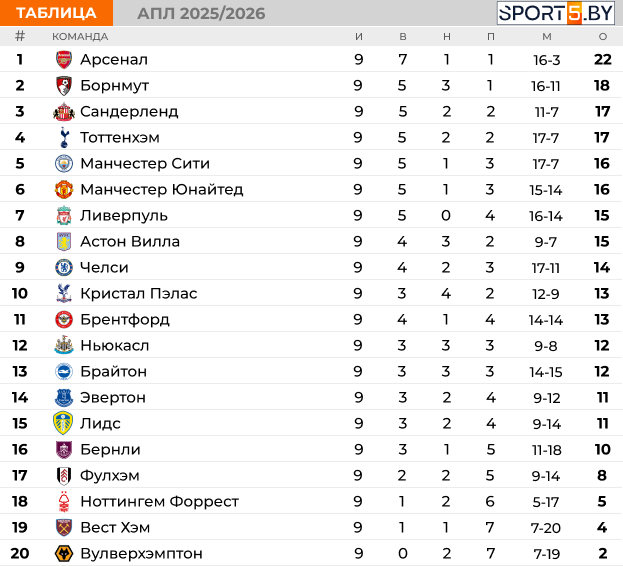Click the Everton club crest
Screen dimensions: 623x566
coord(64,398)
